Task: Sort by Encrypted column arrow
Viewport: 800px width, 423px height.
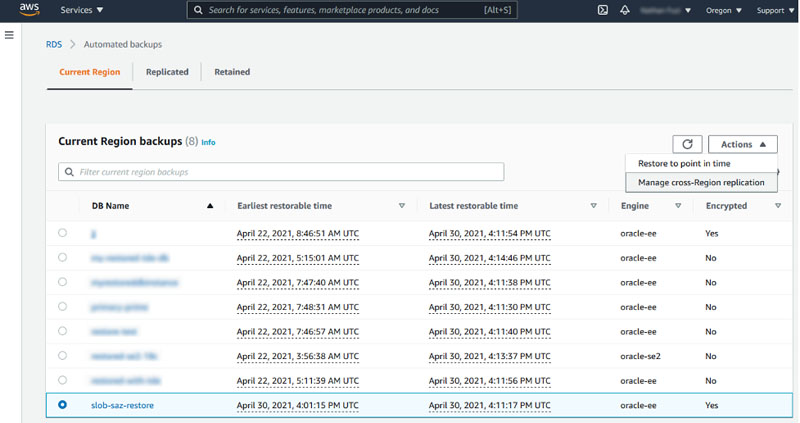Action: [x=778, y=206]
